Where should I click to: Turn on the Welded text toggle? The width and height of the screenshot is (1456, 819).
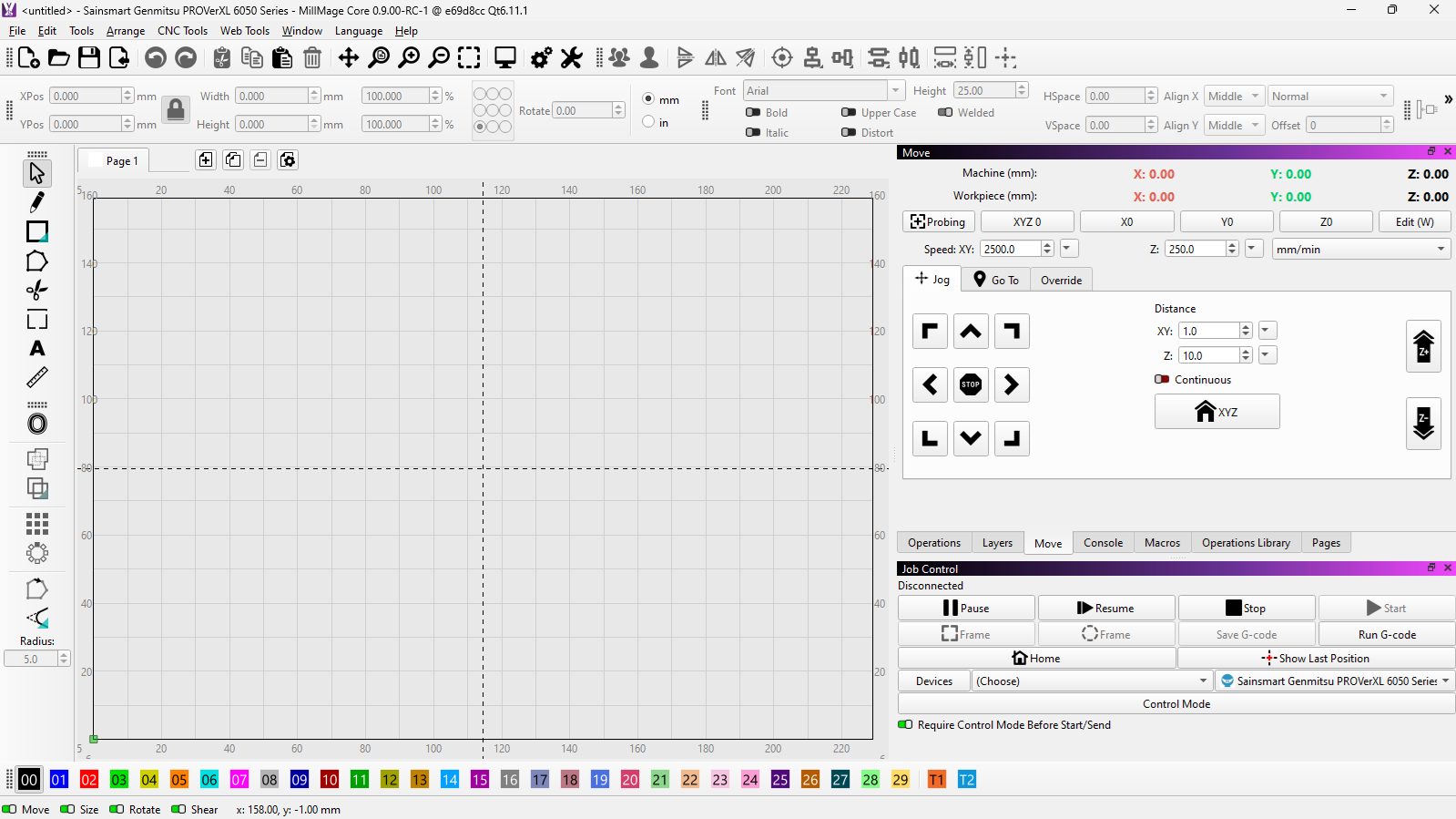945,112
